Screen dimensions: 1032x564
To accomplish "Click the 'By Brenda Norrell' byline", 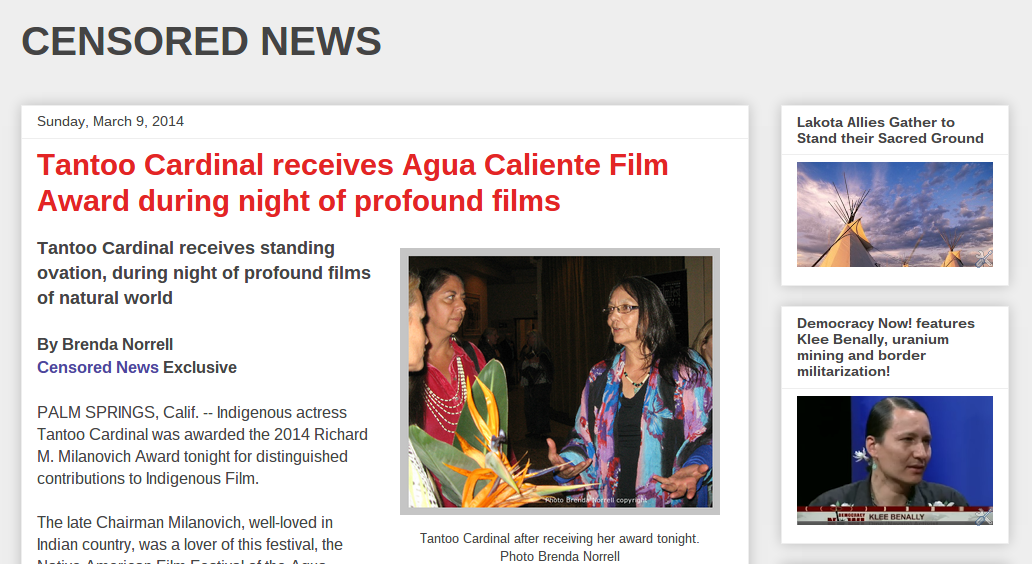I will point(105,344).
